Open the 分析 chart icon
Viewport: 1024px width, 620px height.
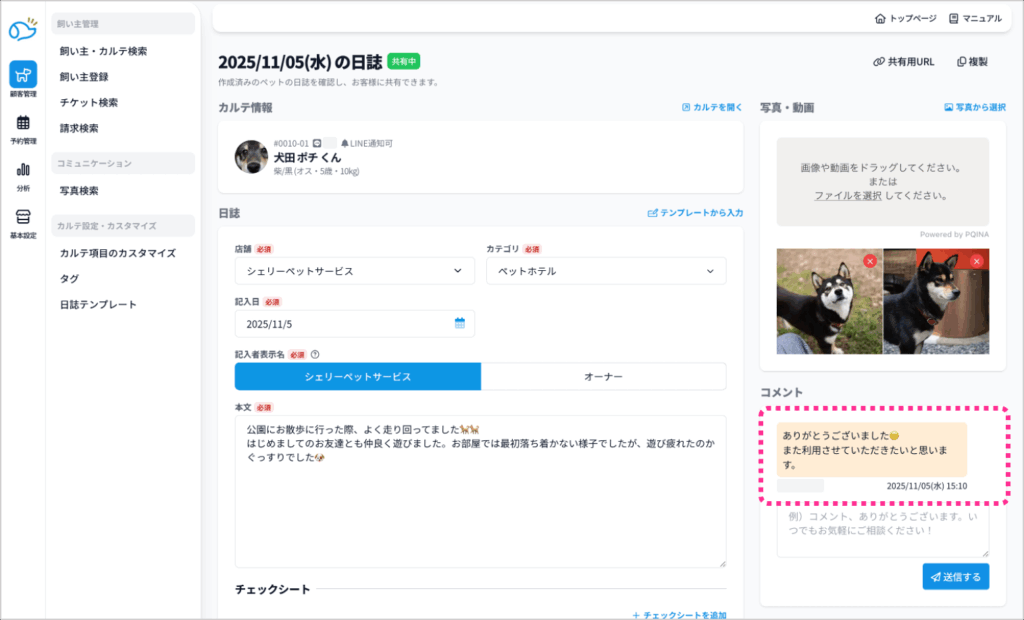[x=22, y=170]
